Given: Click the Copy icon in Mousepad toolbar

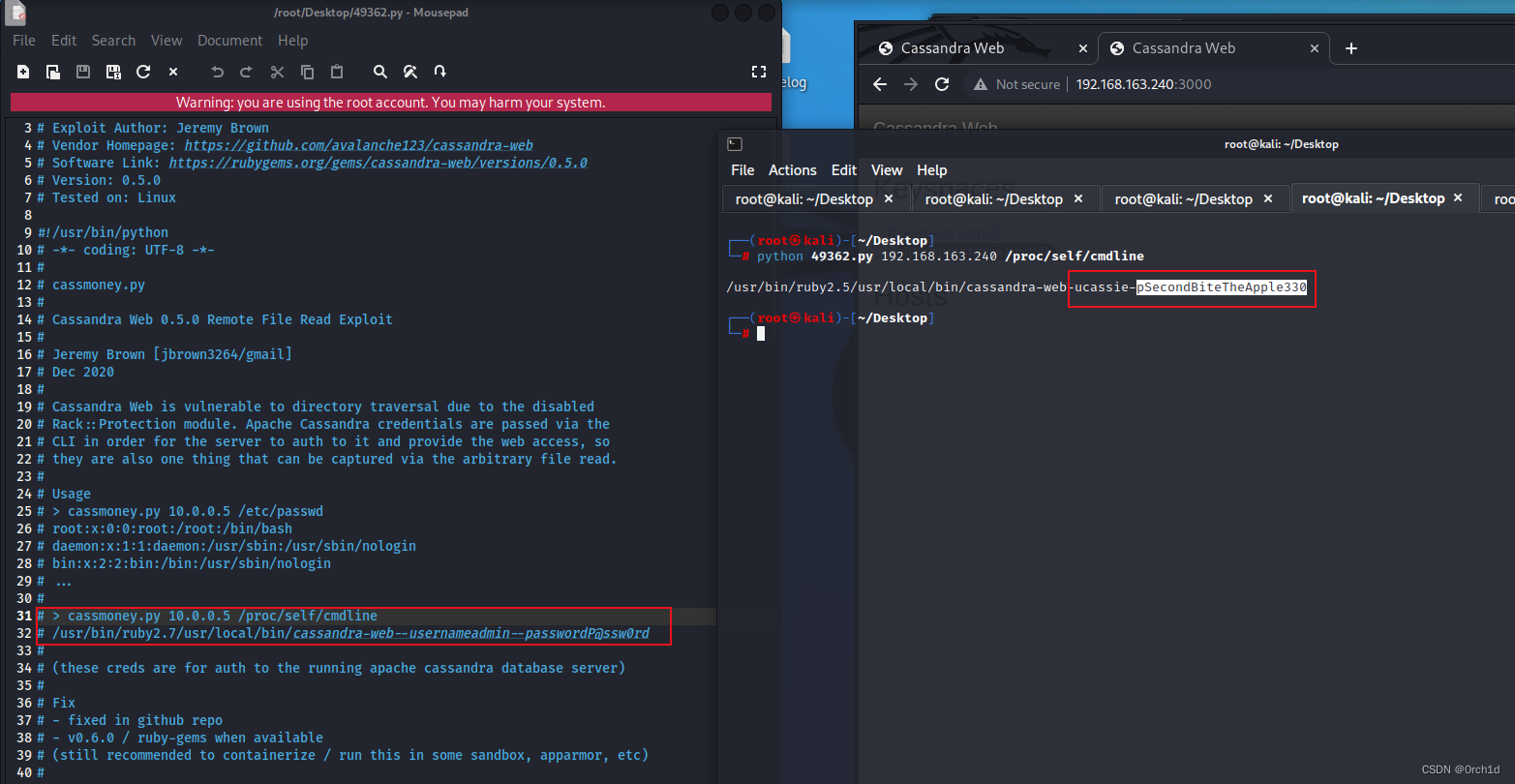Looking at the screenshot, I should [x=307, y=72].
